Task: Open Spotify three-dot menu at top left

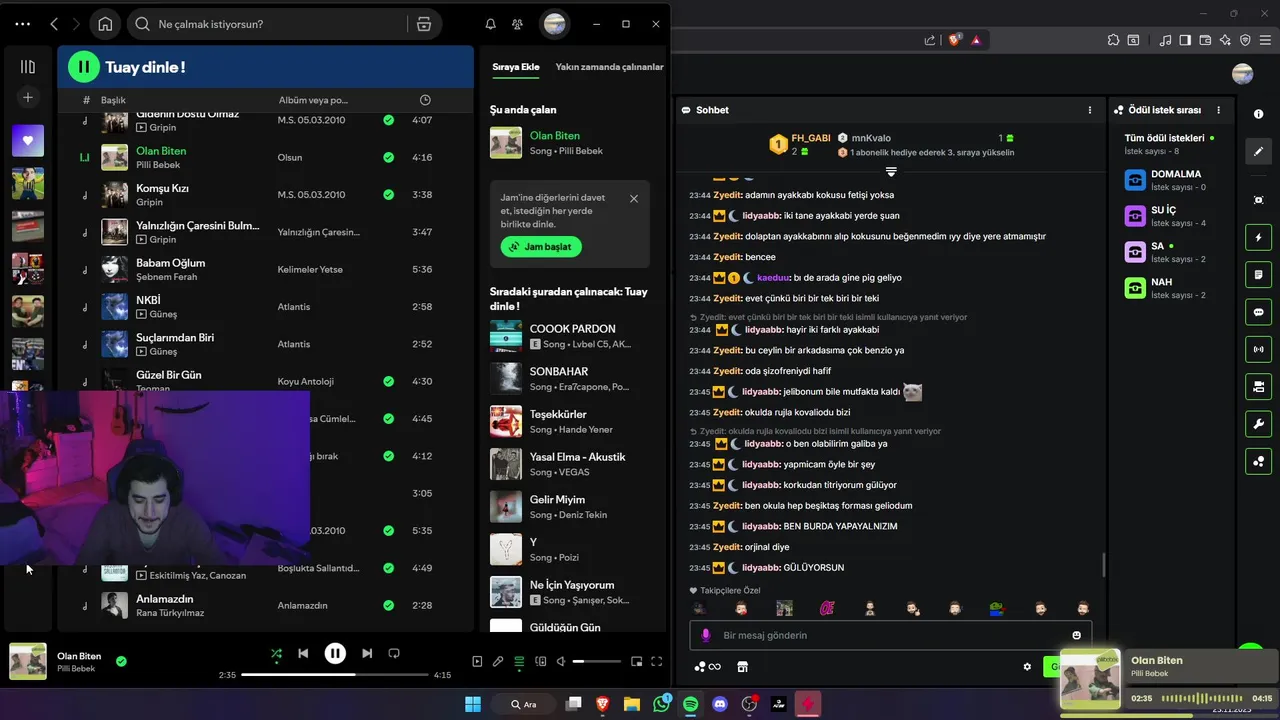Action: (22, 24)
